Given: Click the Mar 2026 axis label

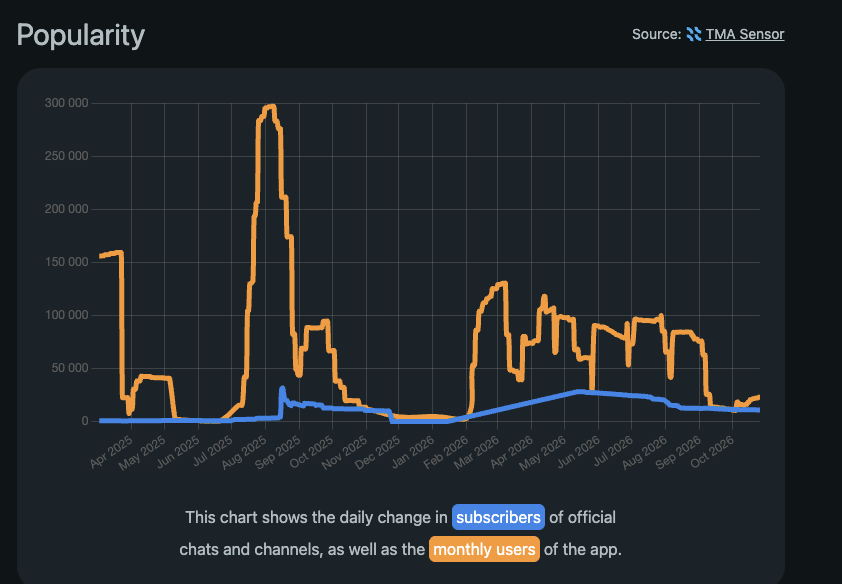Looking at the screenshot, I should (477, 452).
